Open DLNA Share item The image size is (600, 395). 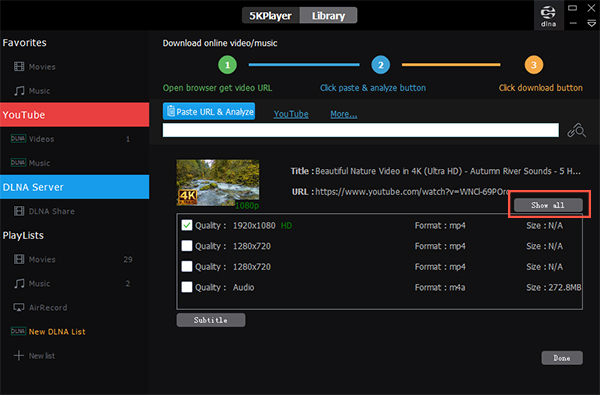tap(51, 211)
